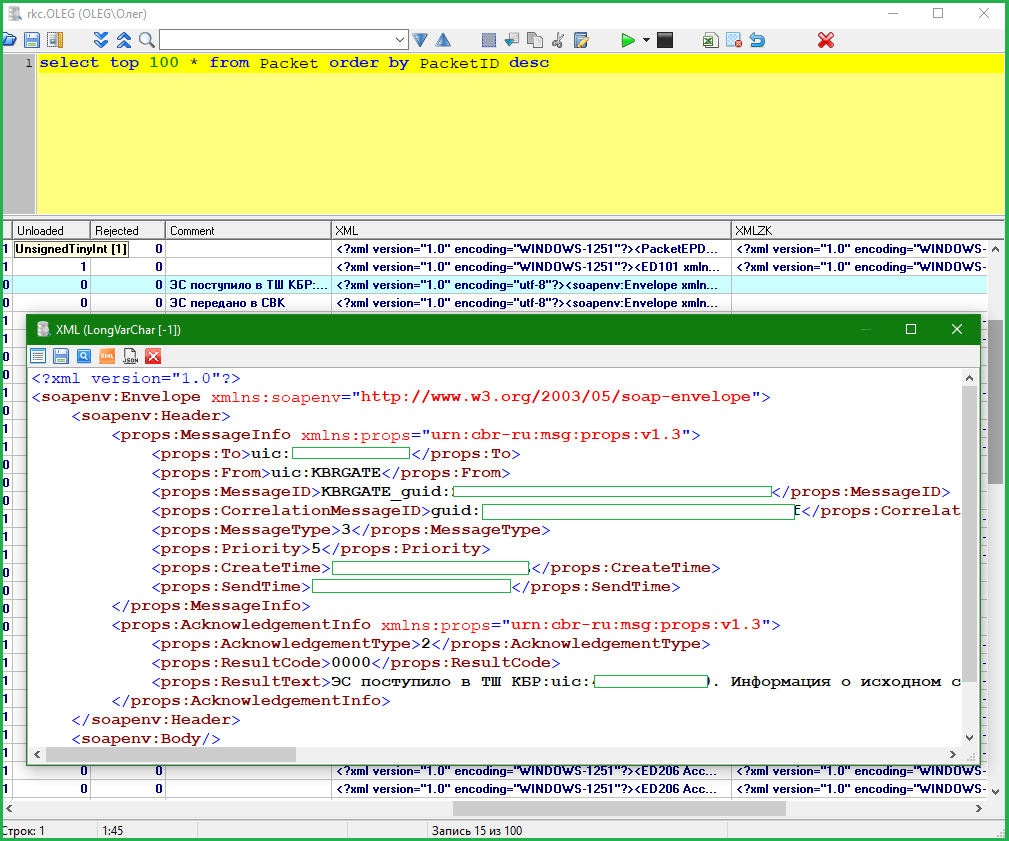Format content using orange XML icon
This screenshot has width=1009, height=841.
107,356
